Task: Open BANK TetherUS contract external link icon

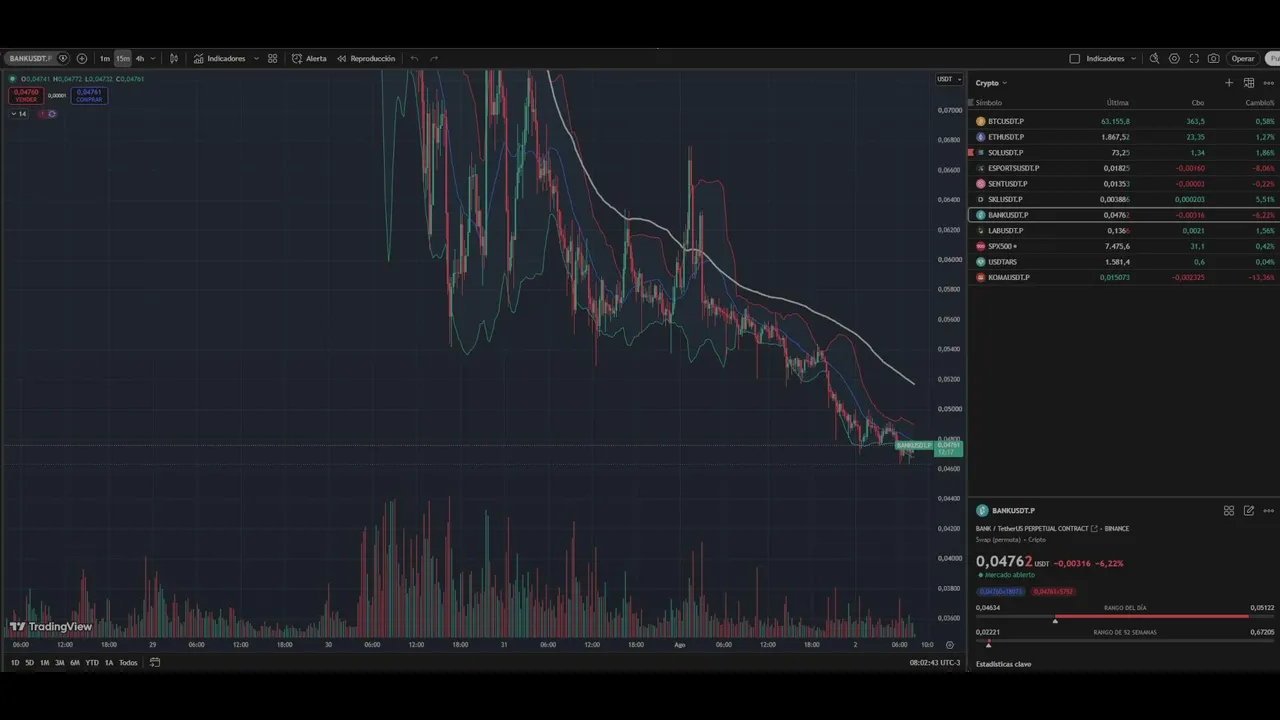Action: click(1094, 529)
